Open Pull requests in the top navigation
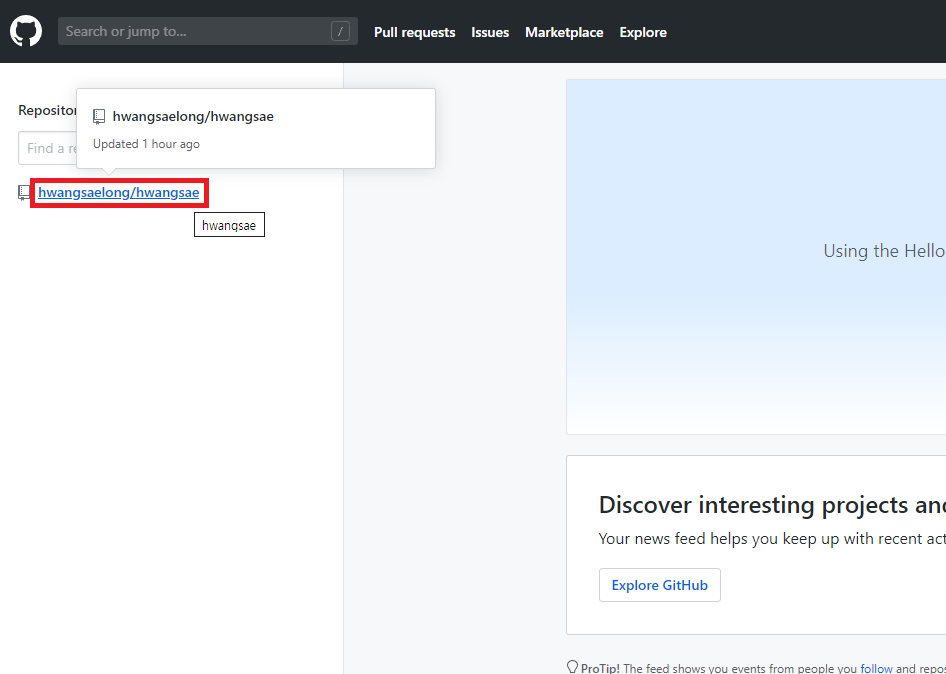Image resolution: width=946 pixels, height=674 pixels. click(414, 32)
